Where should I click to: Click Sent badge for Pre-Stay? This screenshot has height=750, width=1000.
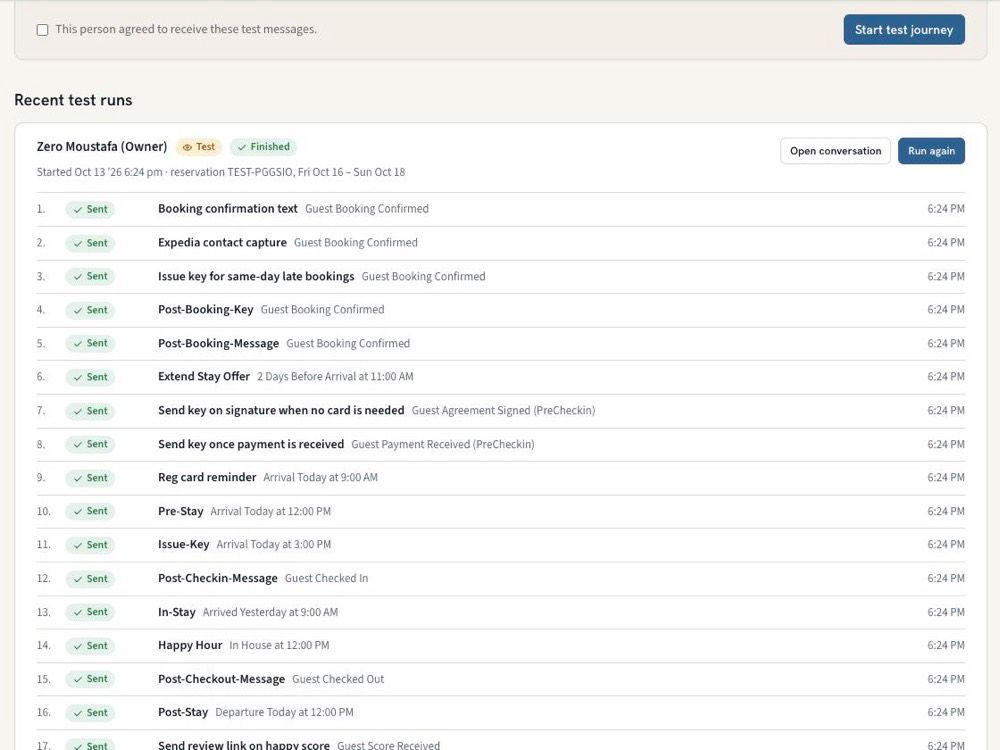(90, 511)
